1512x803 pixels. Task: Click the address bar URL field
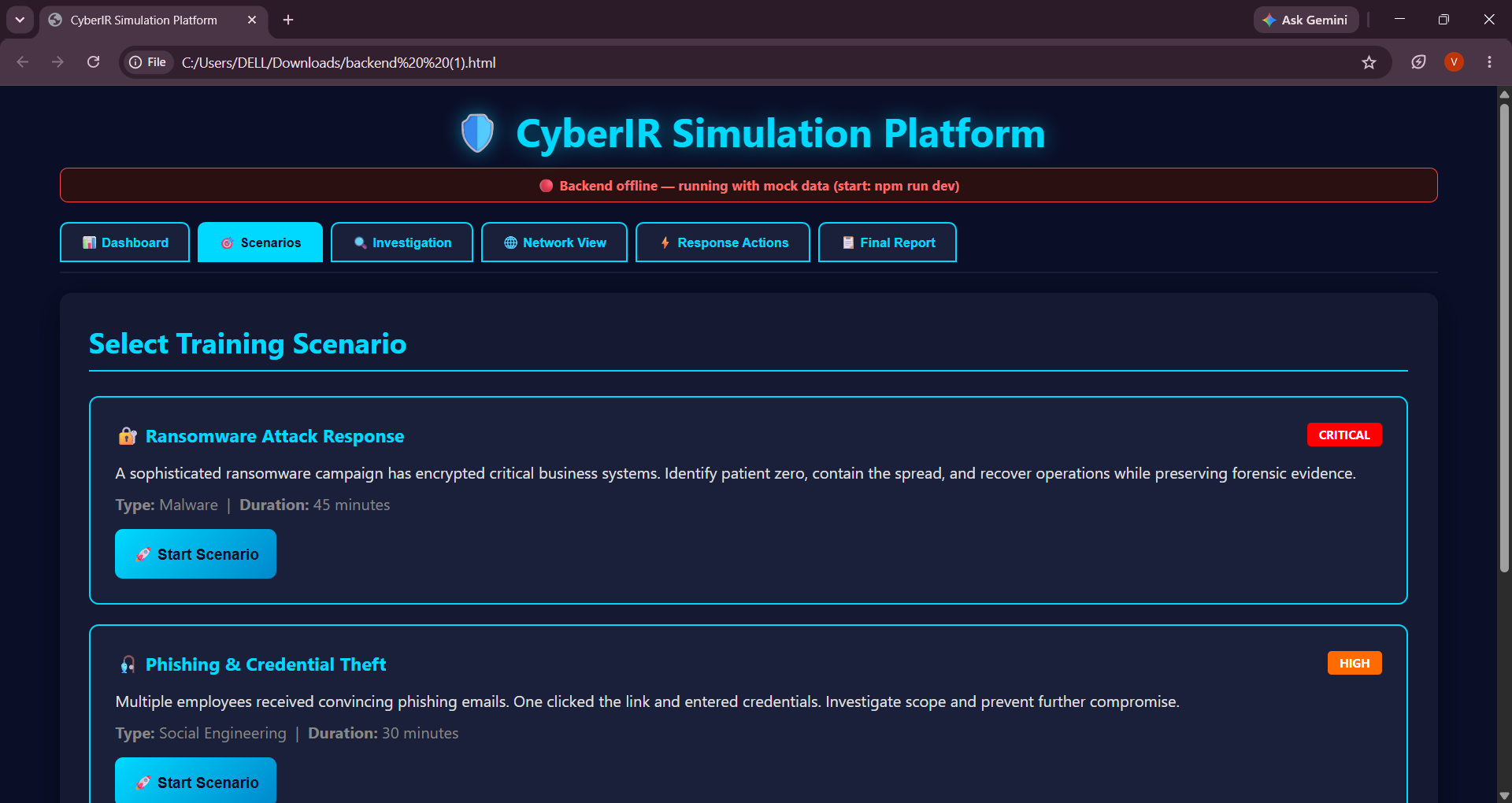756,62
